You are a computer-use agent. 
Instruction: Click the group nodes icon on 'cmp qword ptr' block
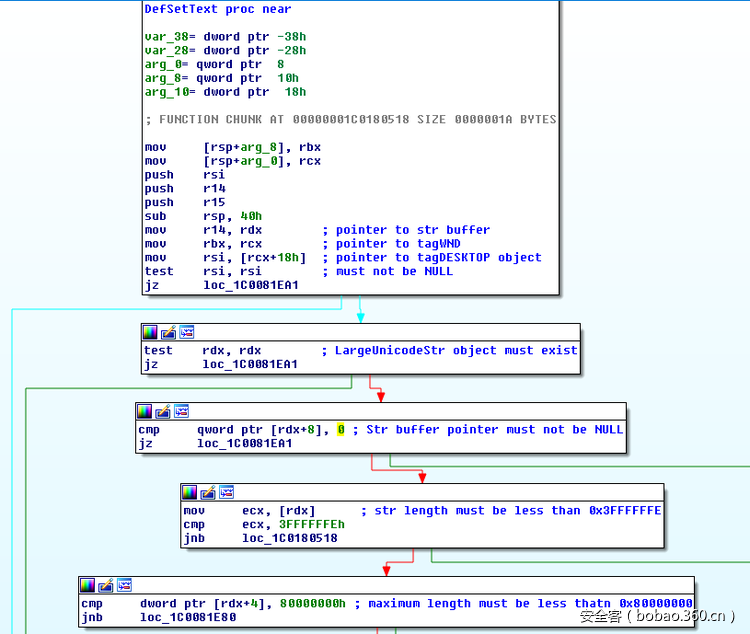181,411
